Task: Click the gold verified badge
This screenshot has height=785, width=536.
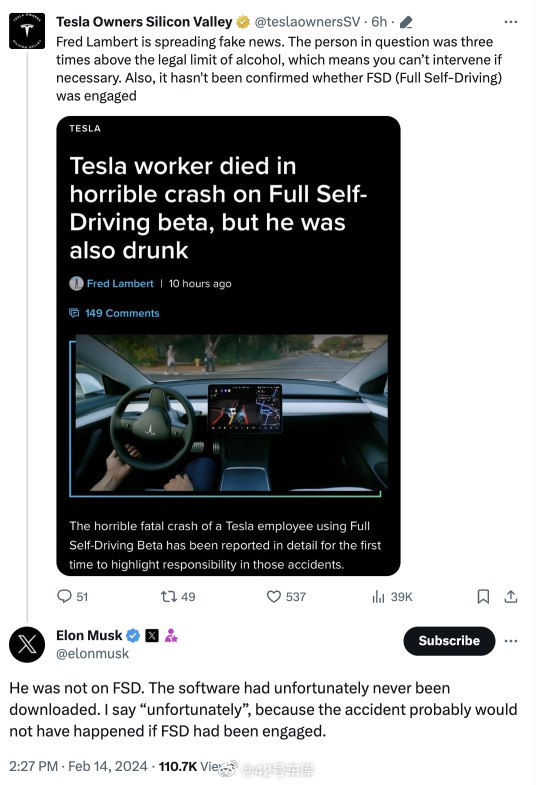Action: [x=243, y=22]
